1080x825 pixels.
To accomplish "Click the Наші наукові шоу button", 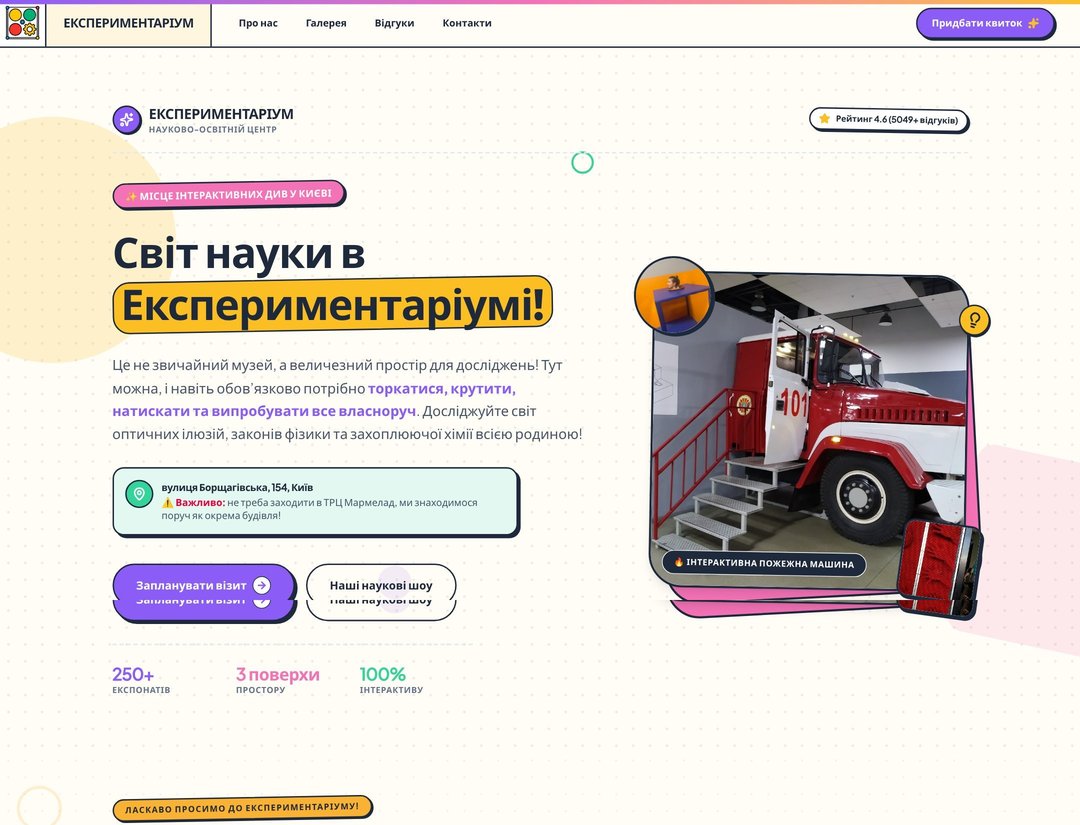I will coord(381,585).
